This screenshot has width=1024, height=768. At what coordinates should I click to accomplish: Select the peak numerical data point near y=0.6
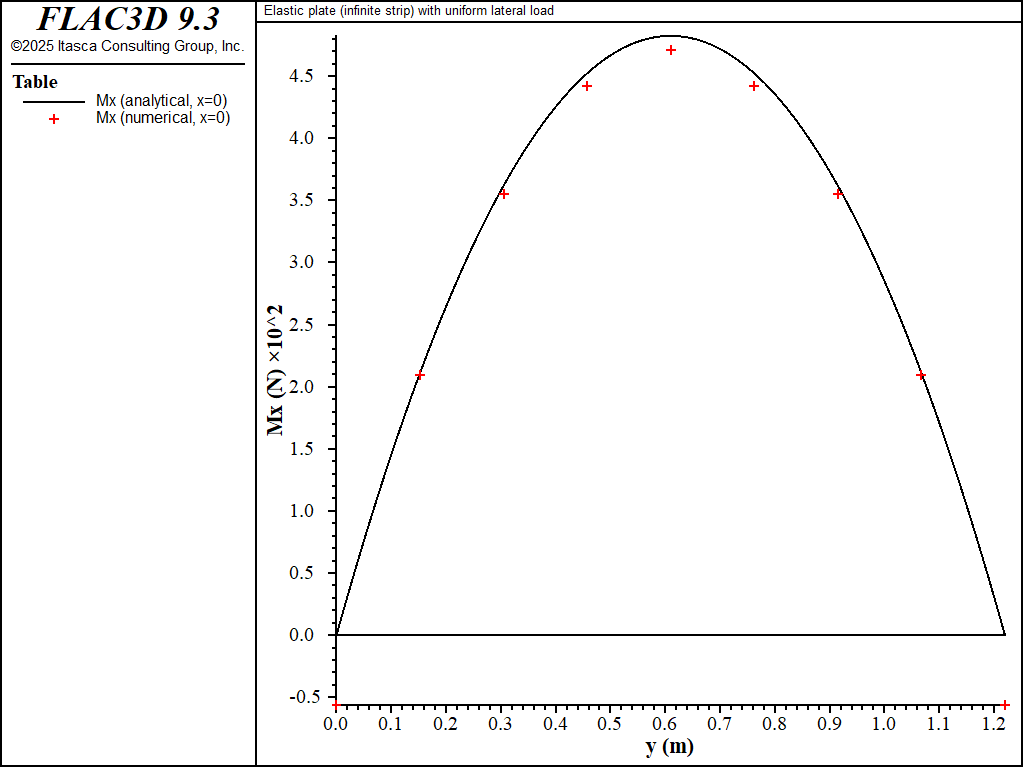coord(671,50)
